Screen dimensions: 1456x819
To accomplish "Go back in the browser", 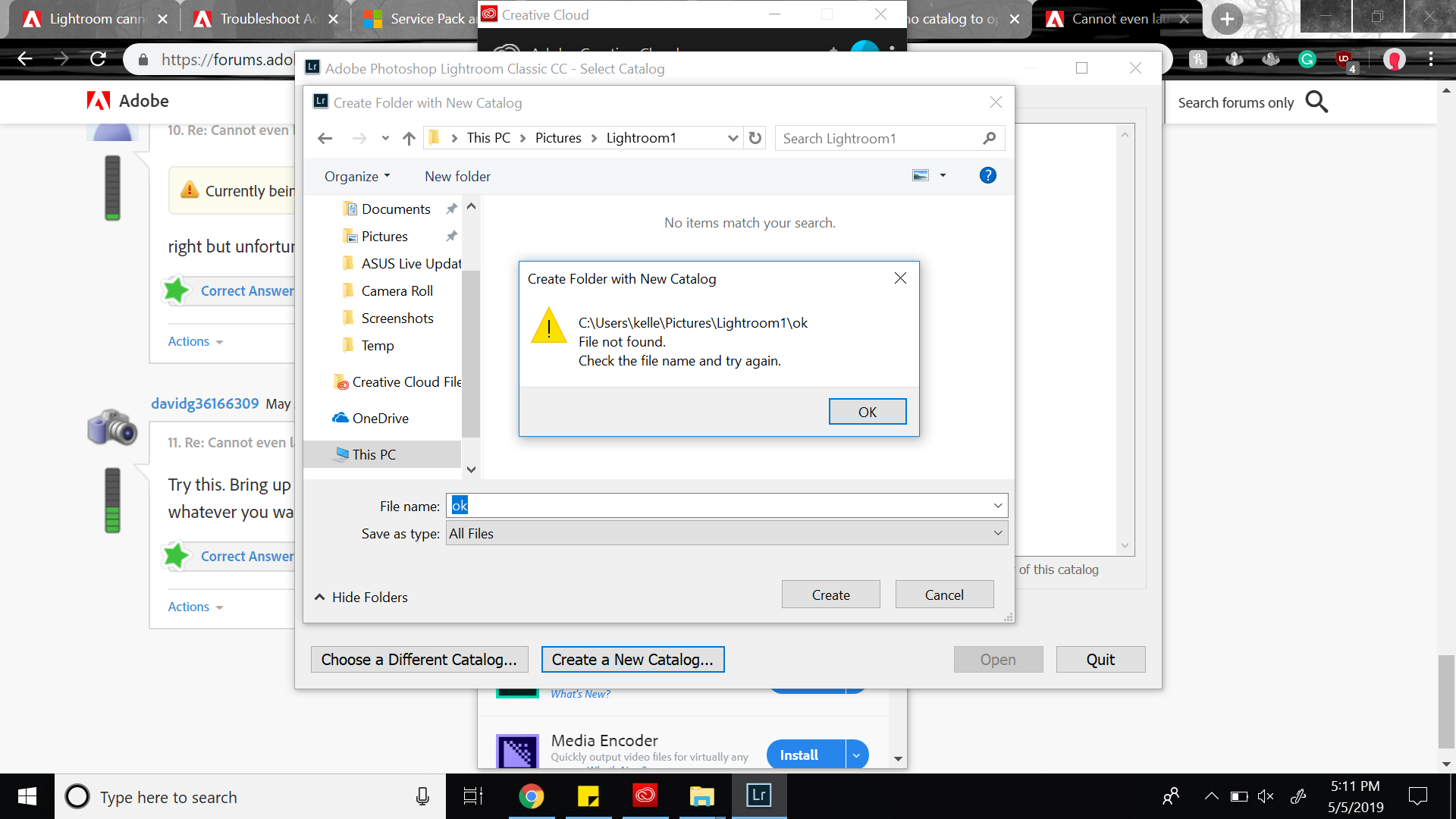I will point(25,59).
